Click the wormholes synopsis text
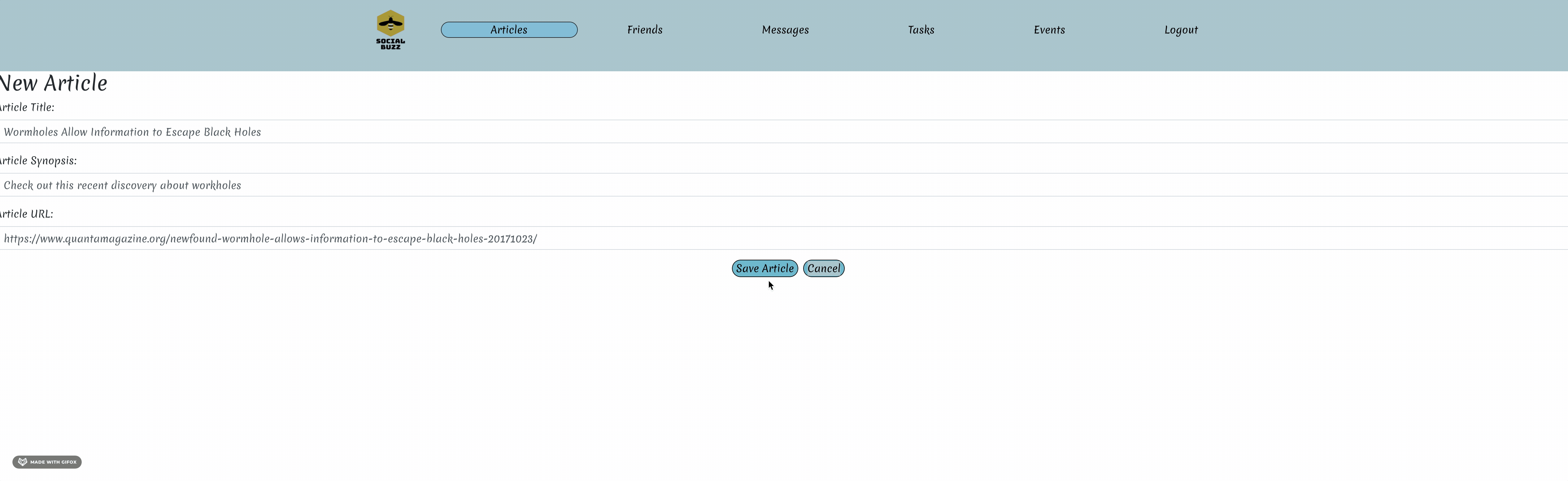This screenshot has height=481, width=1568. coord(122,185)
